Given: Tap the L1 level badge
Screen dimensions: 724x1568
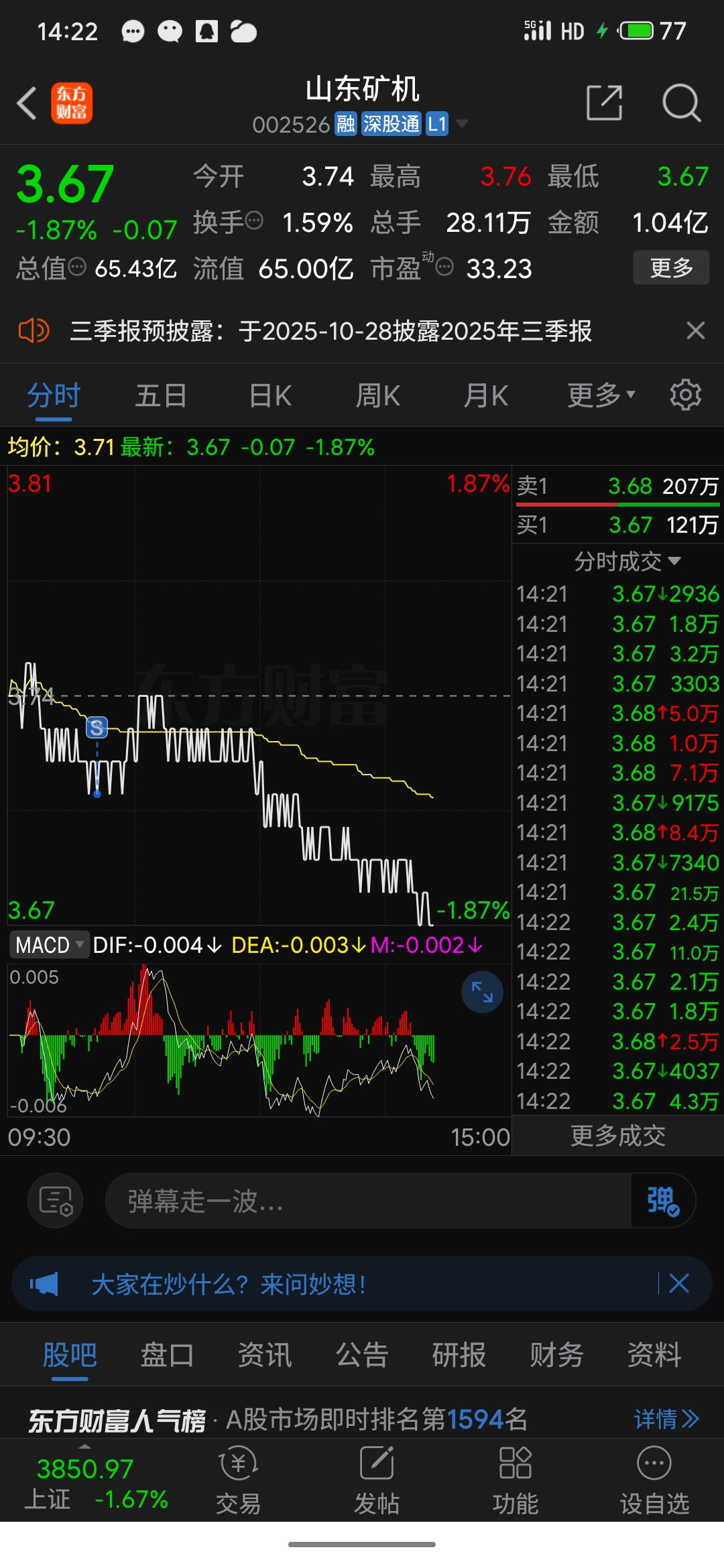Looking at the screenshot, I should pos(437,124).
